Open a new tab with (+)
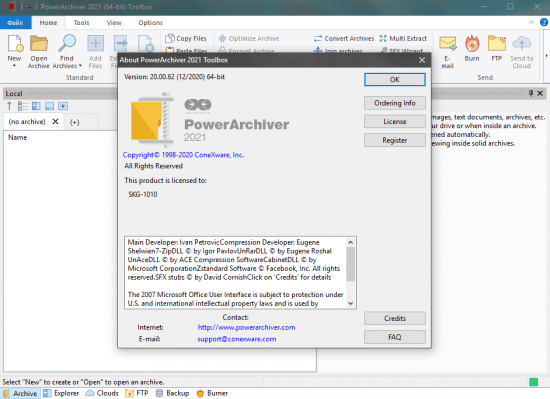This screenshot has height=399, width=550. [74, 122]
